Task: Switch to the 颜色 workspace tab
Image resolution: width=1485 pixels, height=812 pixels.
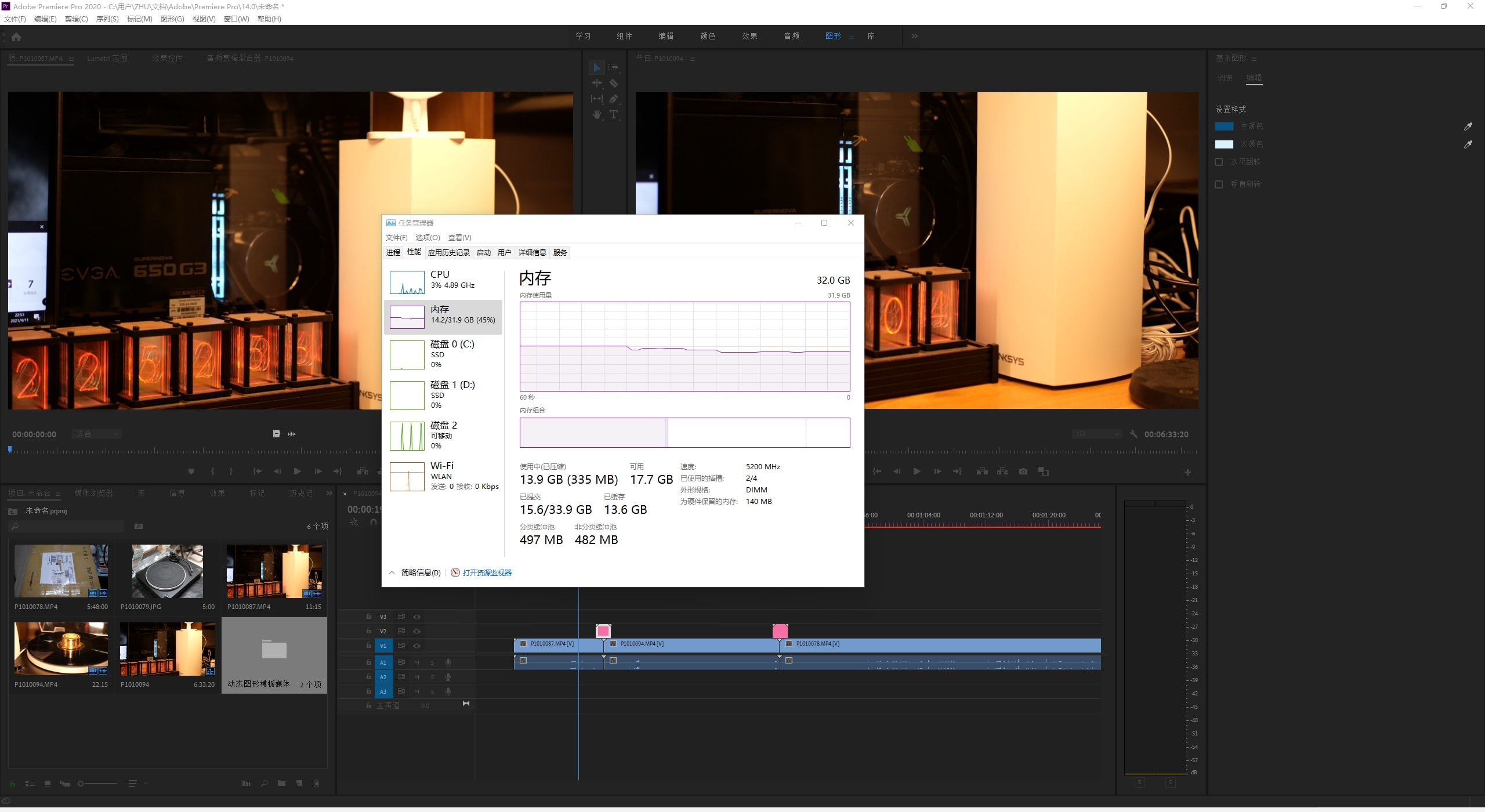Action: 708,36
